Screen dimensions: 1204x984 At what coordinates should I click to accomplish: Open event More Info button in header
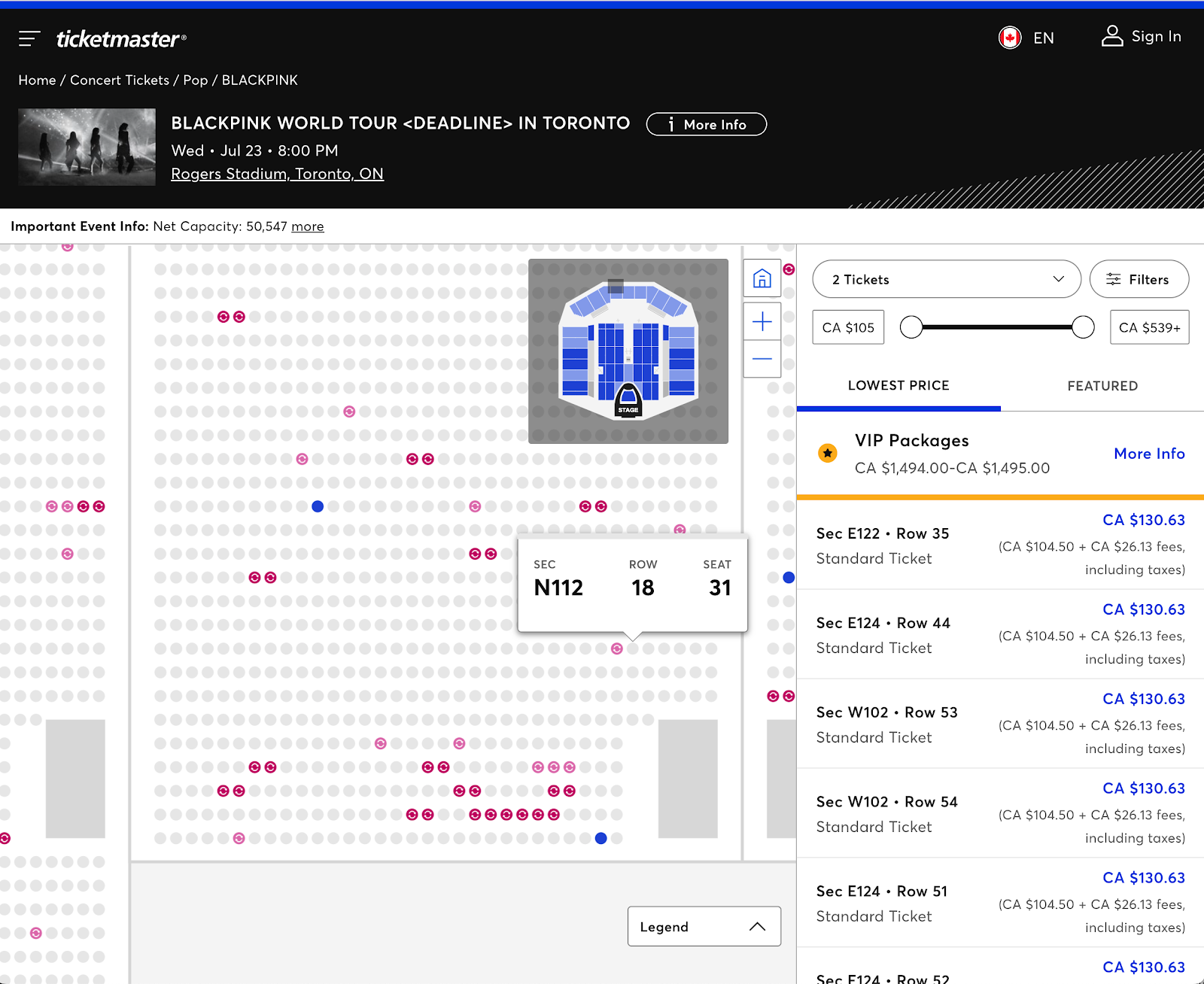click(x=707, y=124)
